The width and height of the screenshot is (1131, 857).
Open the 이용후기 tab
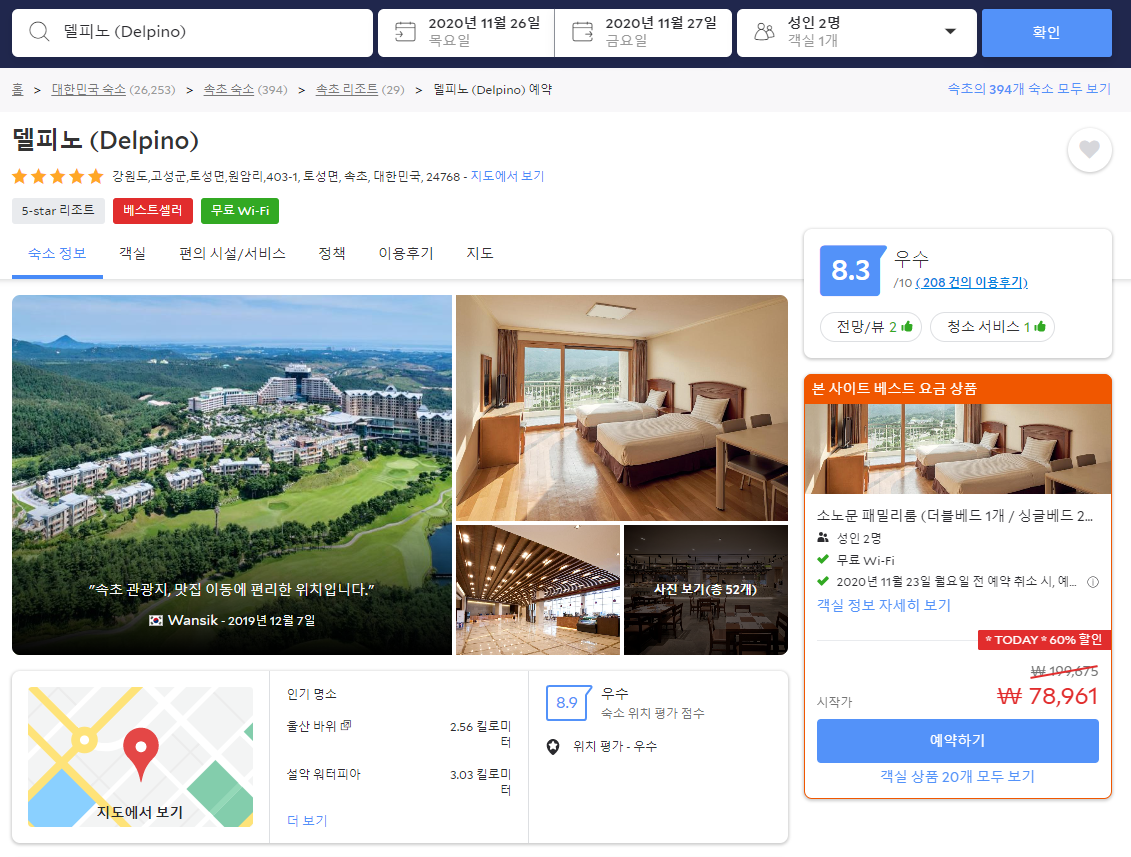pyautogui.click(x=406, y=253)
